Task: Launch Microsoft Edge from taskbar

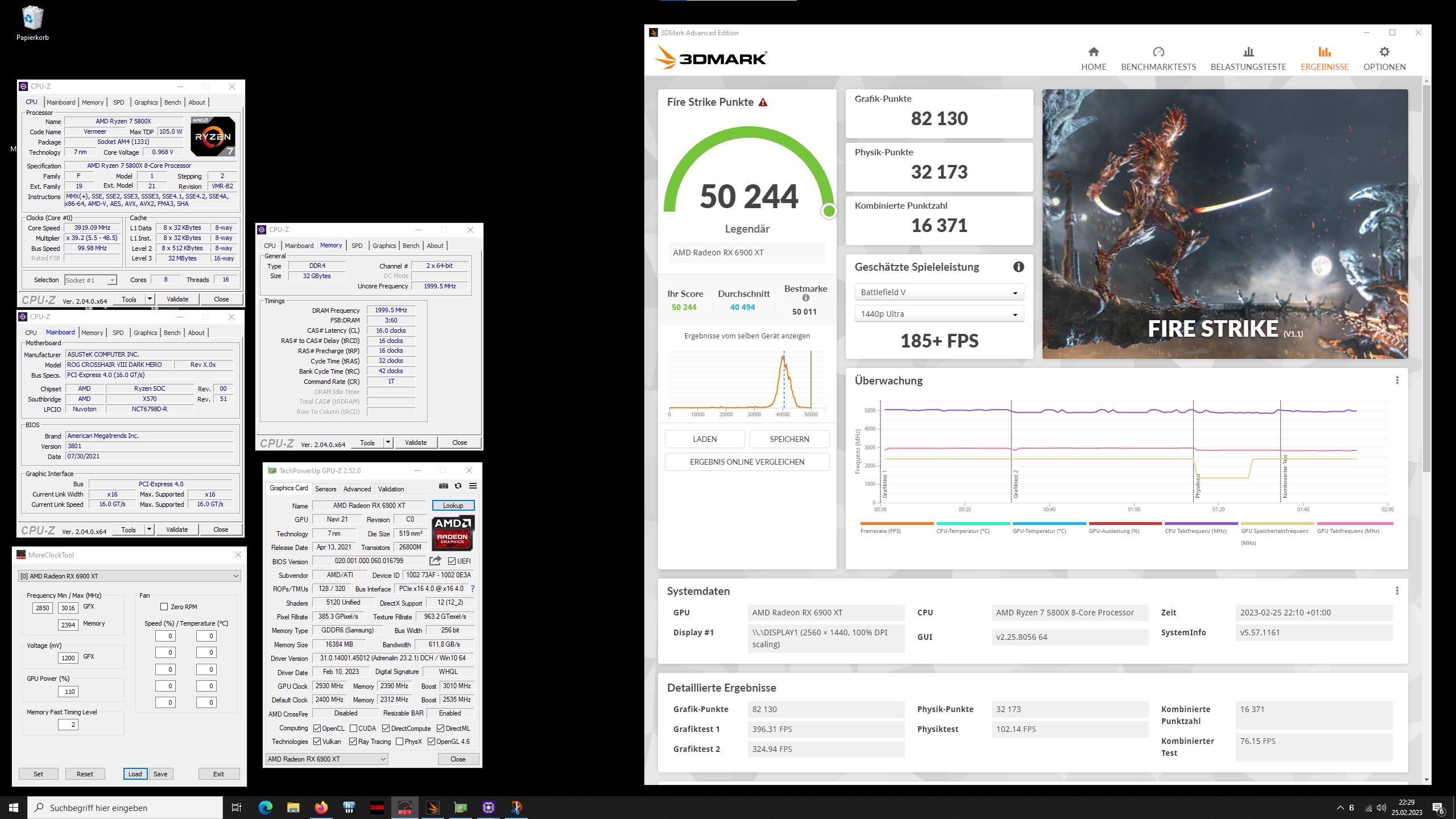Action: point(265,808)
